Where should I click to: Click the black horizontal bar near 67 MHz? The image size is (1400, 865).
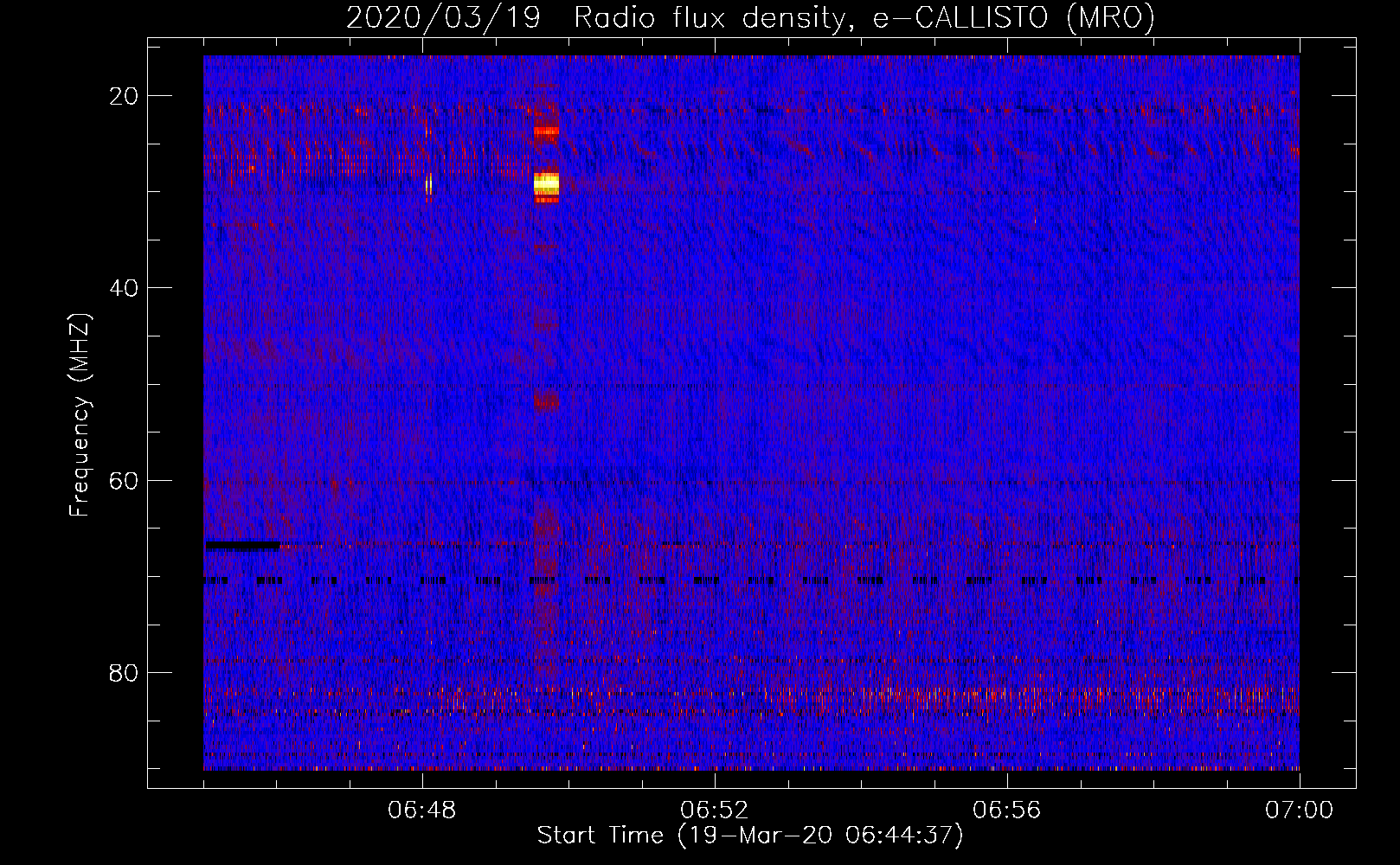click(x=243, y=546)
